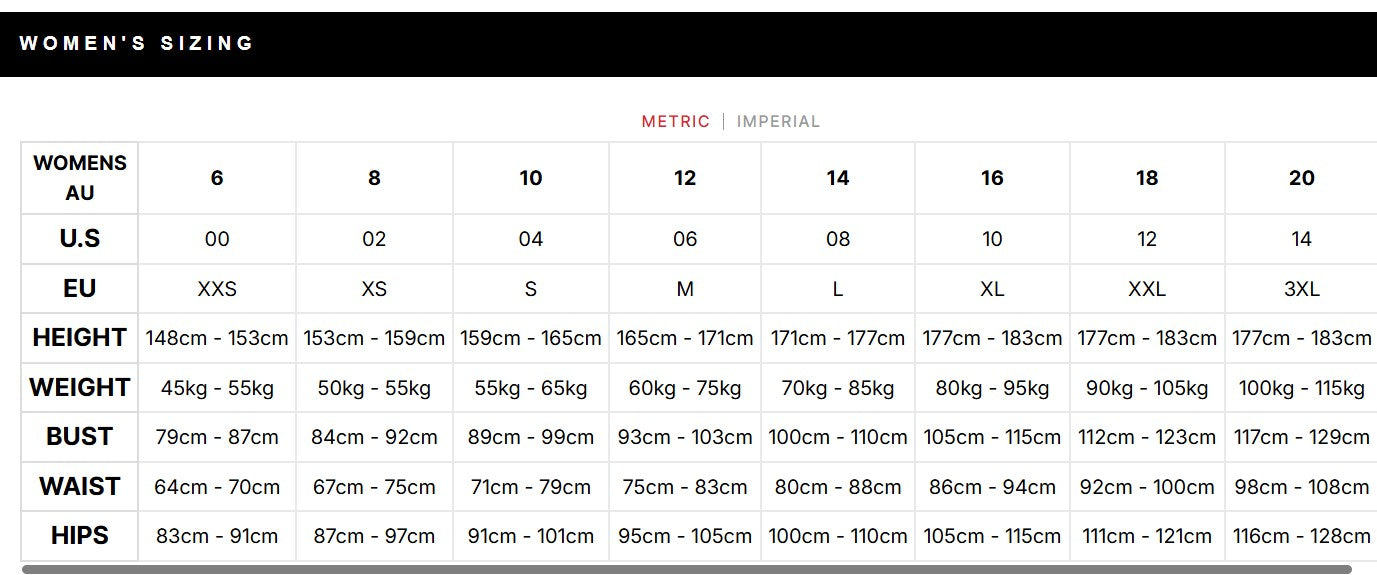
Task: Switch to the IMPERIAL units tab
Action: (778, 121)
